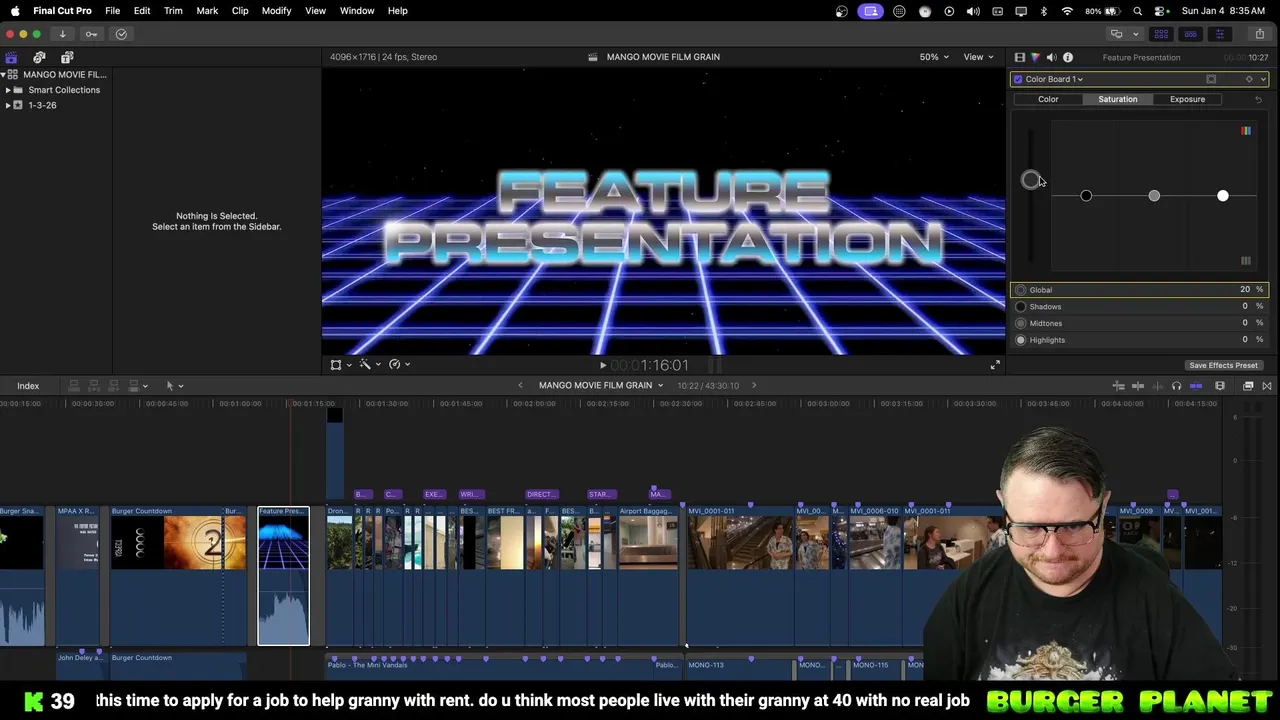
Task: Select the Feature Presentation timeline clip
Action: click(x=284, y=576)
